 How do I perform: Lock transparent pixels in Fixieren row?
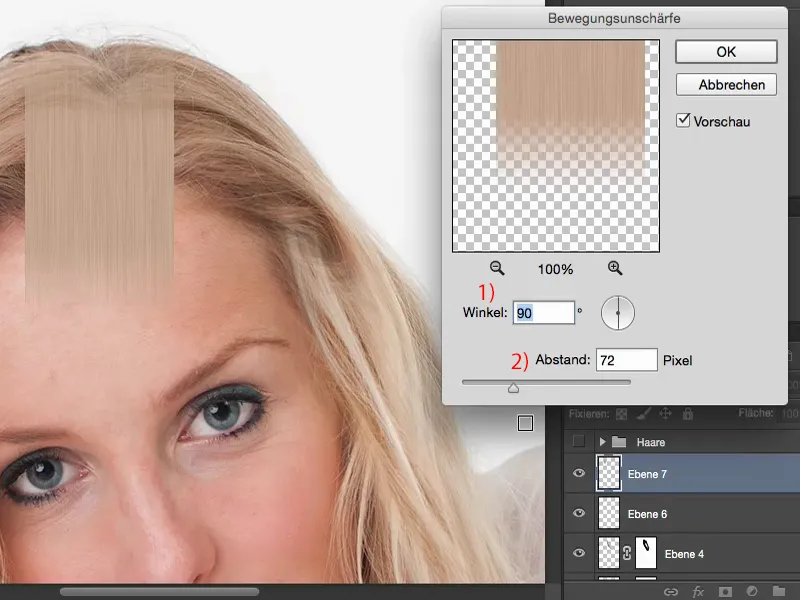tap(621, 414)
